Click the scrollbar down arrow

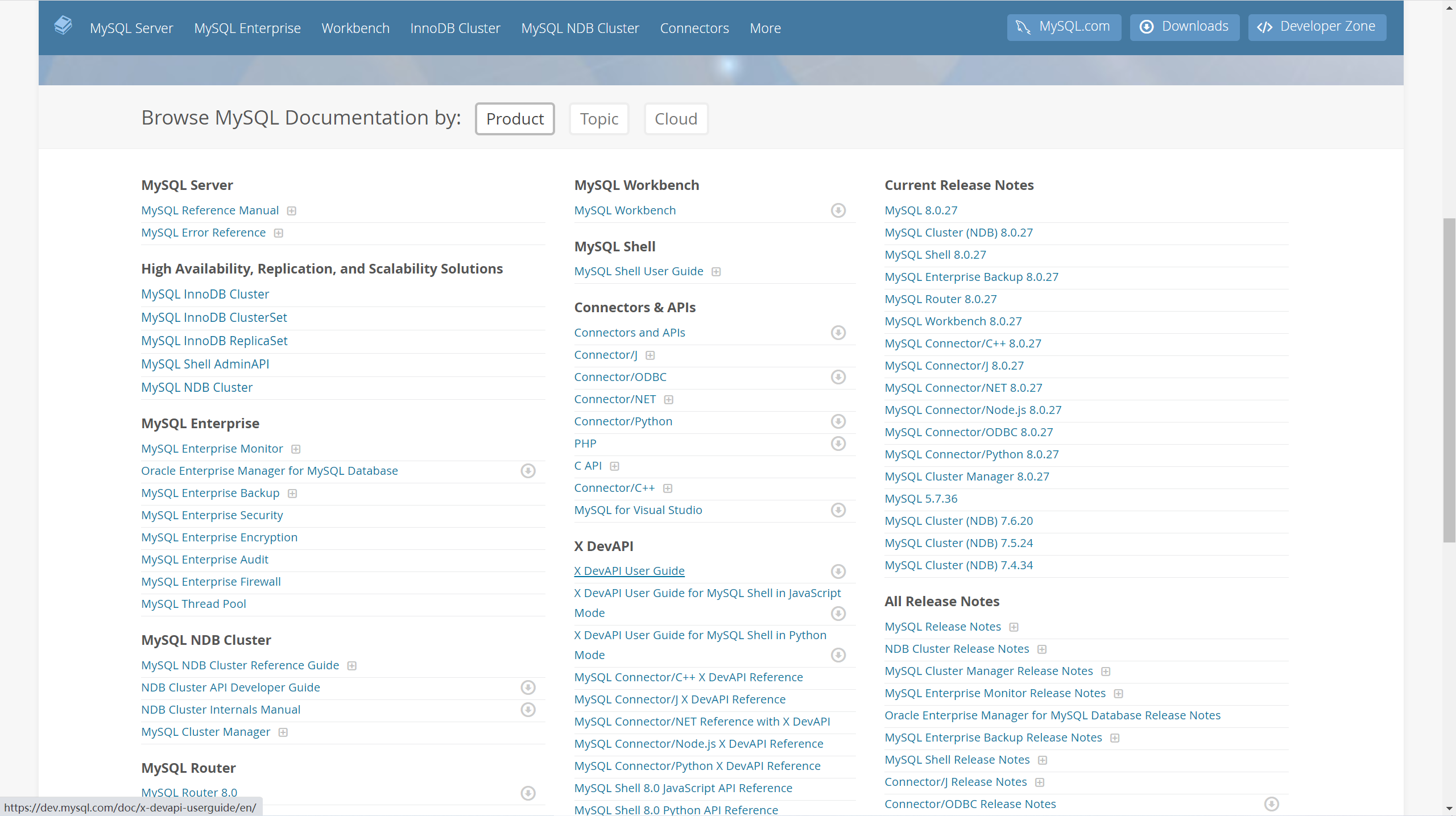(1449, 809)
